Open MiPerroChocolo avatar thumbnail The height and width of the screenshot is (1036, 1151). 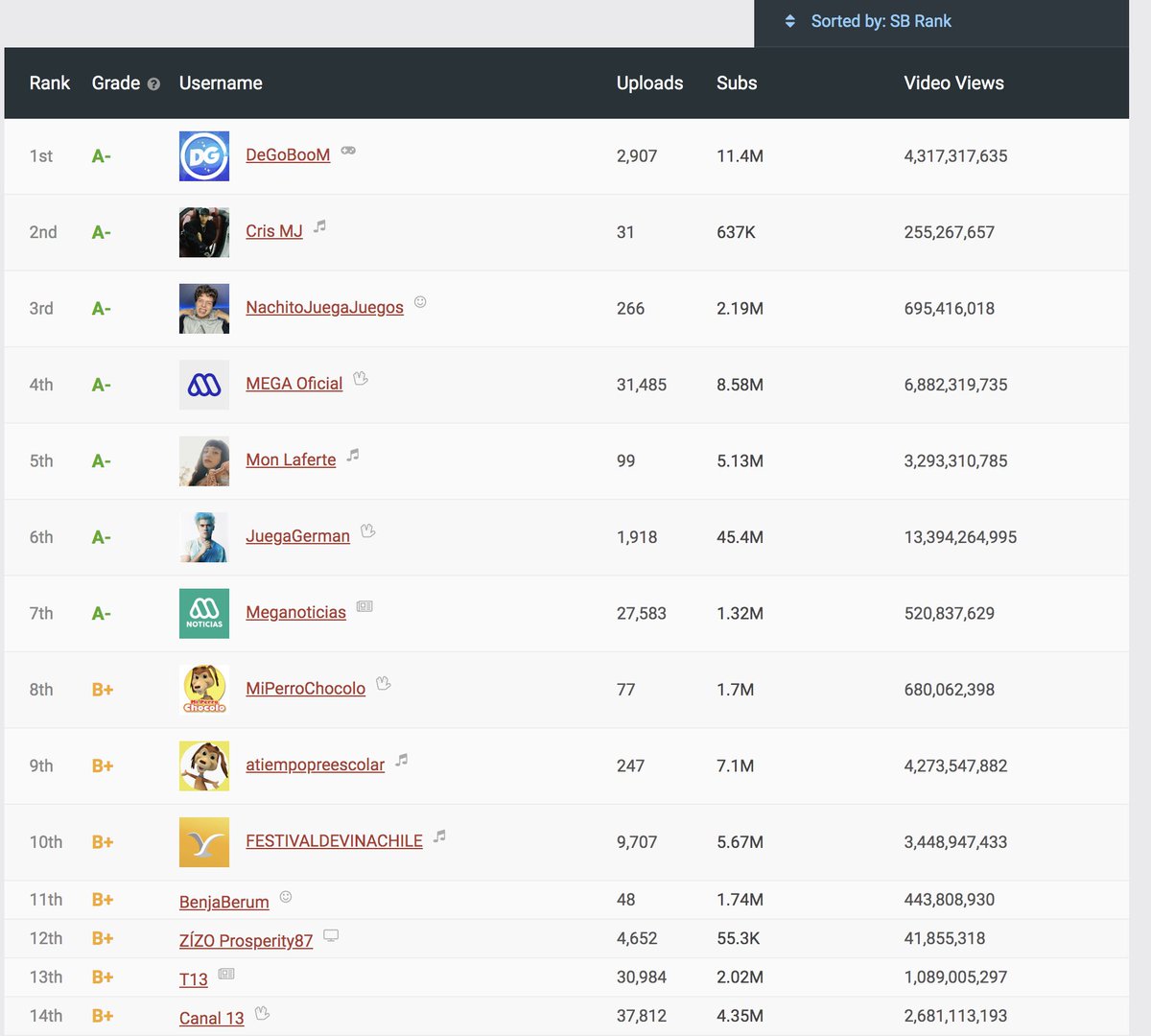204,690
